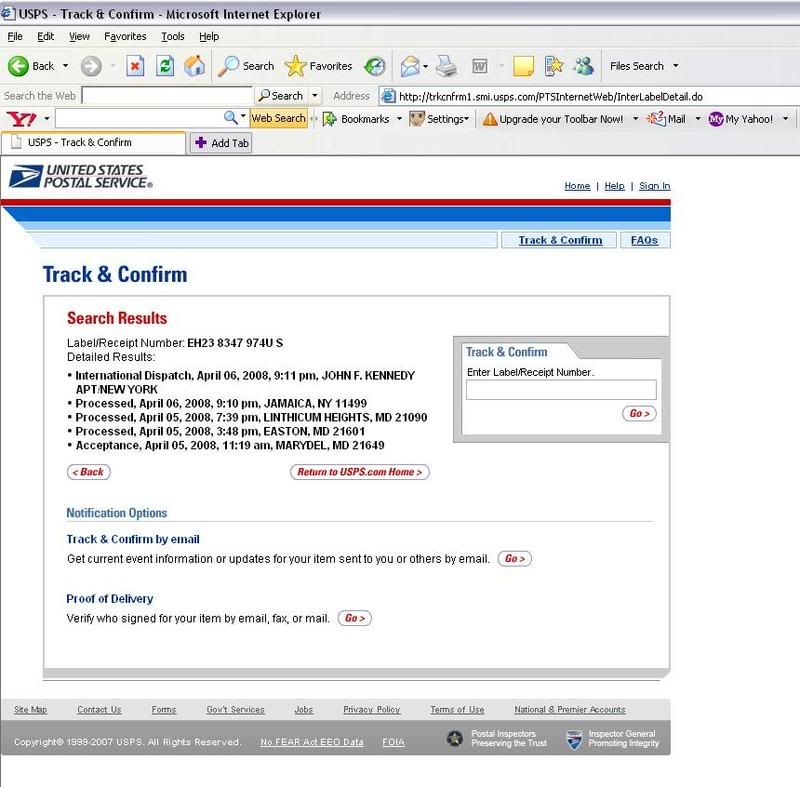This screenshot has width=800, height=787.
Task: Click the Add Tab button
Action: coord(221,143)
